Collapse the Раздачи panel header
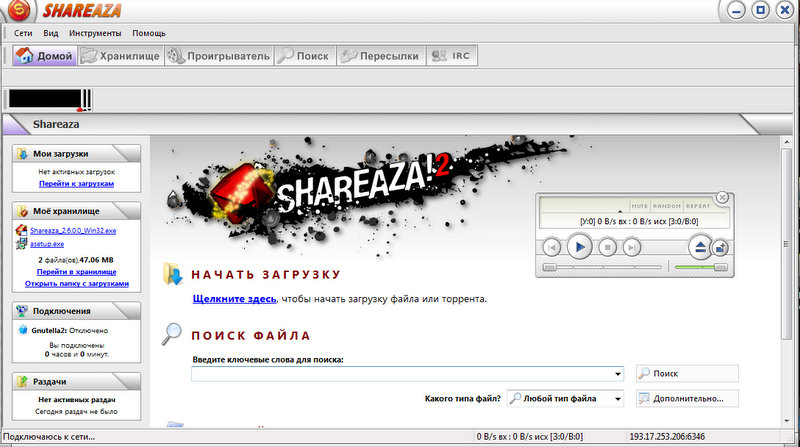 pos(77,381)
